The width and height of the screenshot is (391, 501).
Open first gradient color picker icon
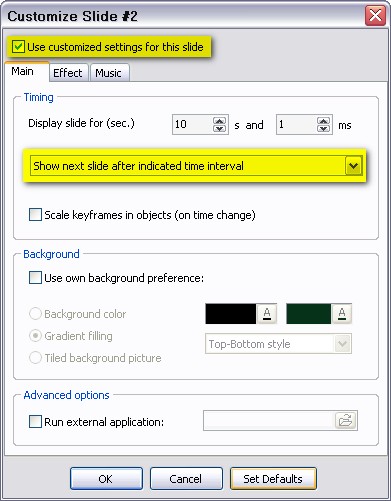[x=267, y=314]
